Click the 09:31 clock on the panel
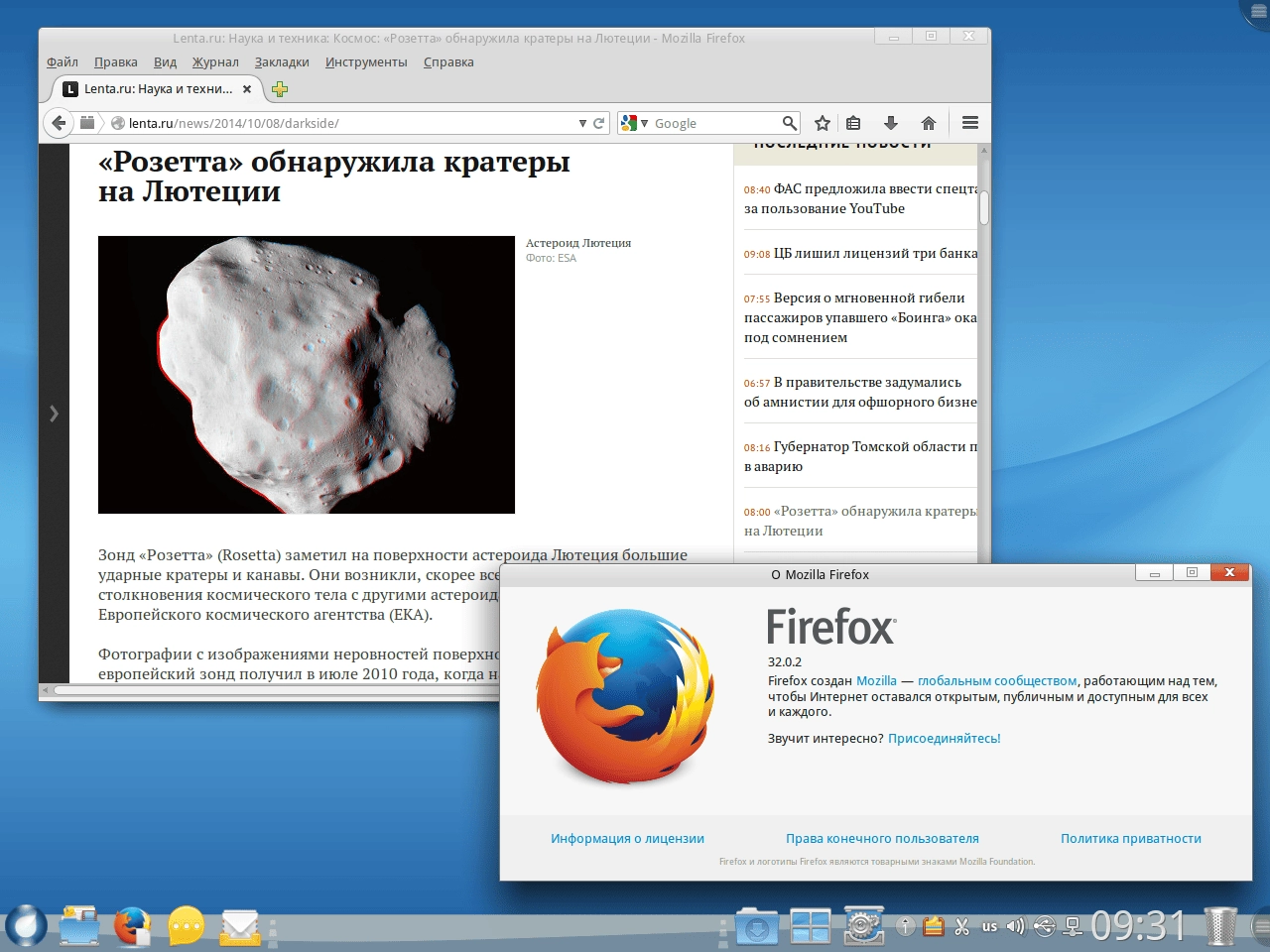 click(1138, 926)
